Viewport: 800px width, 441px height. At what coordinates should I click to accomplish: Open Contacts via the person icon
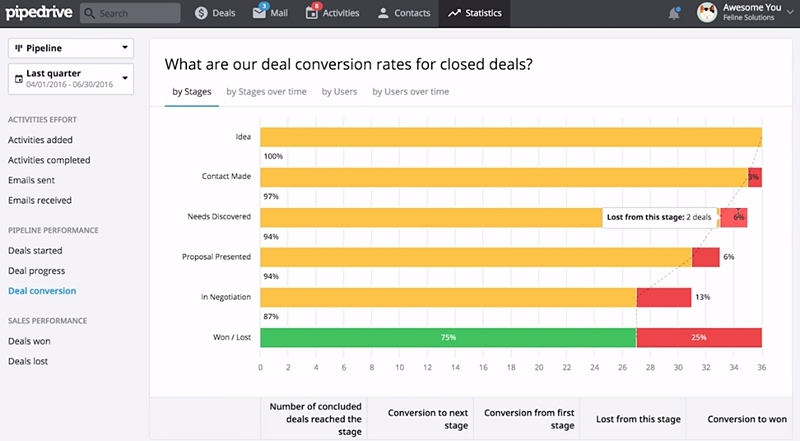383,14
